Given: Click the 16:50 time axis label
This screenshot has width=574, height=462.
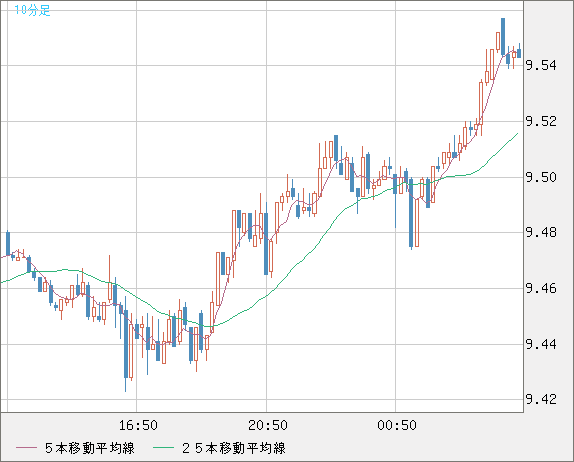Looking at the screenshot, I should pyautogui.click(x=138, y=425).
